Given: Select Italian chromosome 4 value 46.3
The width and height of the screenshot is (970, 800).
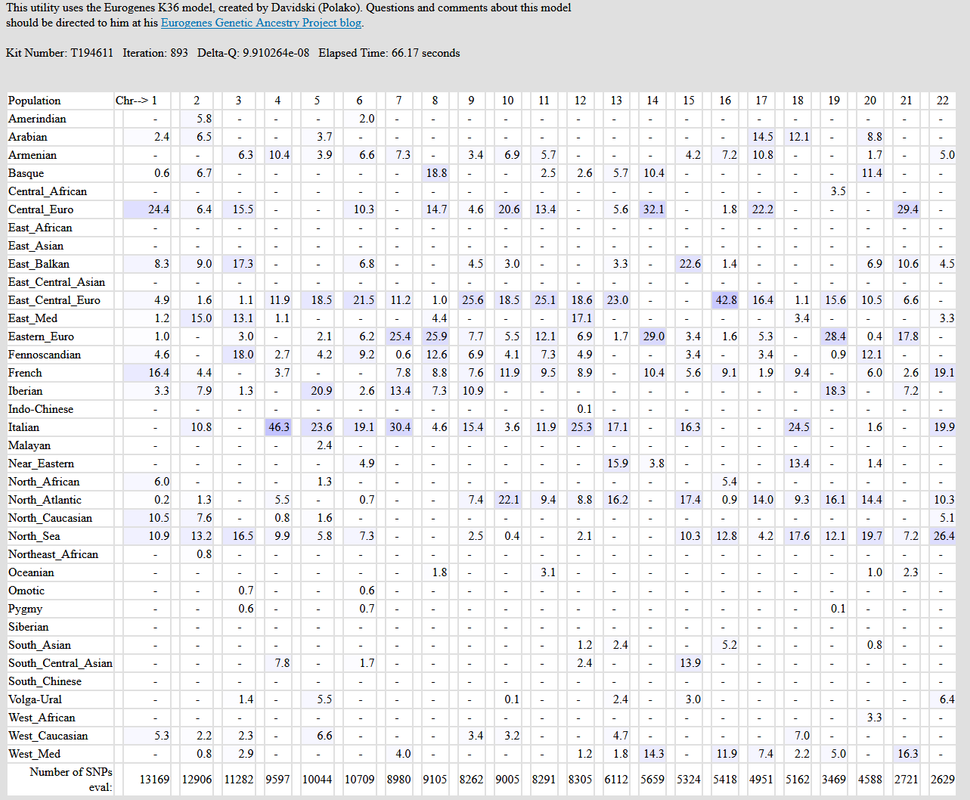Looking at the screenshot, I should click(279, 428).
